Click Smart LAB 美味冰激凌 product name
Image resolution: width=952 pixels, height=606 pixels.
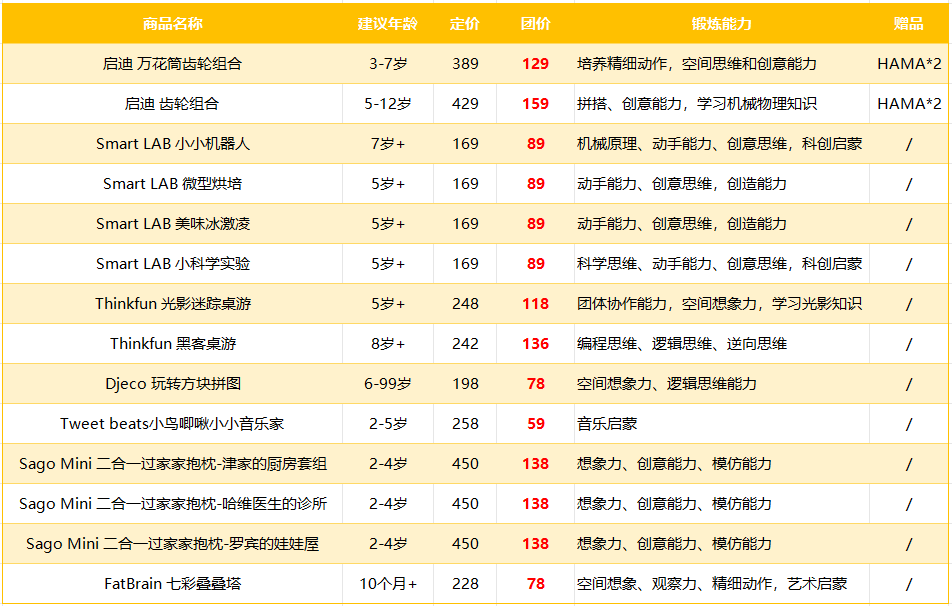point(172,224)
